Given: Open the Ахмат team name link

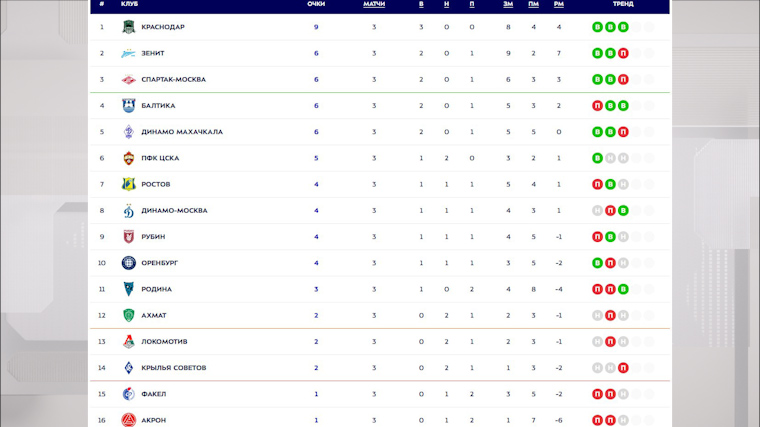Looking at the screenshot, I should pos(154,315).
